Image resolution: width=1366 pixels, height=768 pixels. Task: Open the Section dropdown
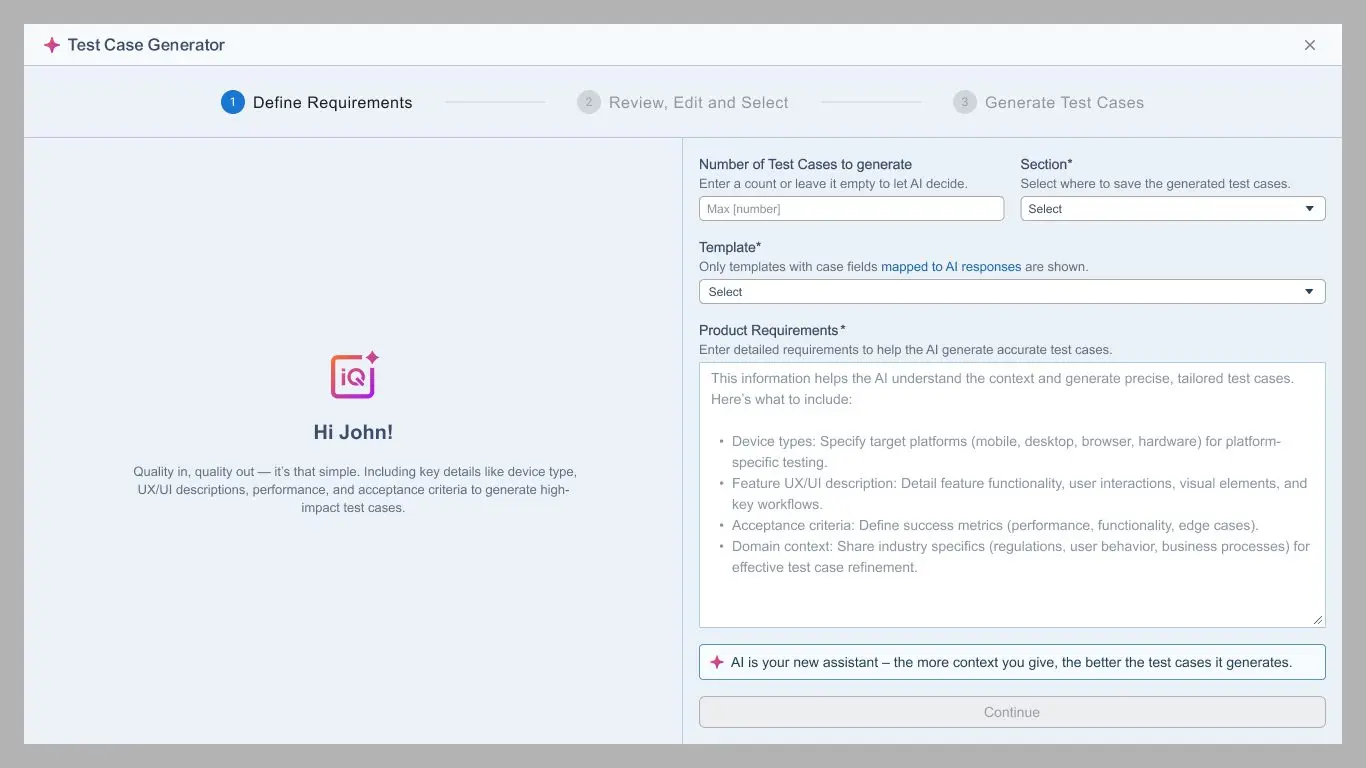pyautogui.click(x=1173, y=209)
